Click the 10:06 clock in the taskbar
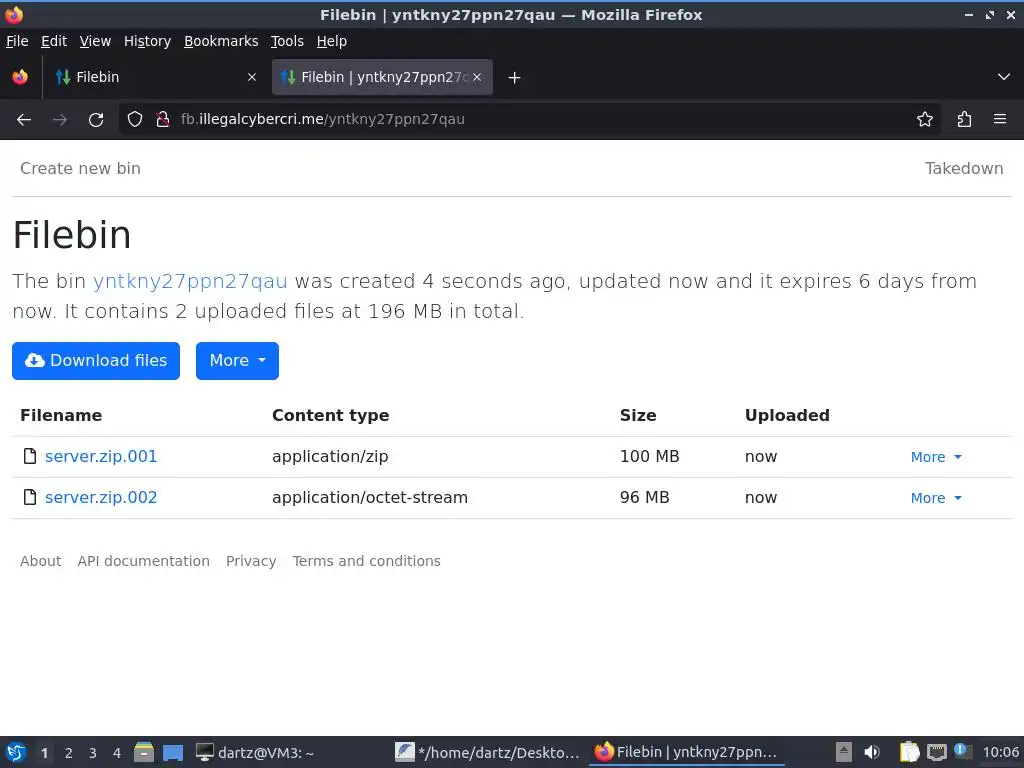Image resolution: width=1024 pixels, height=768 pixels. [1000, 752]
